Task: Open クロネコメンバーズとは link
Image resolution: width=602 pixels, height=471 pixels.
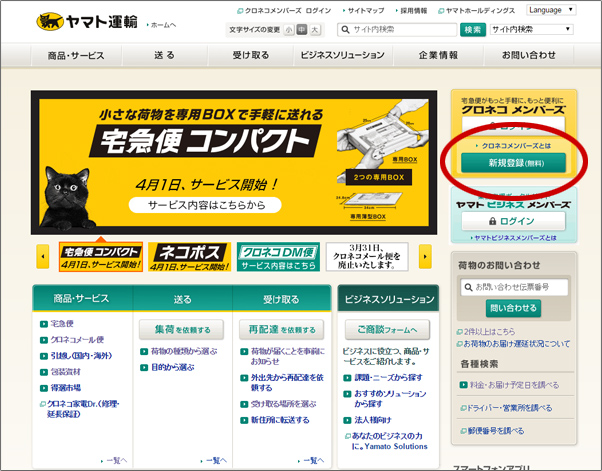Action: (x=513, y=146)
